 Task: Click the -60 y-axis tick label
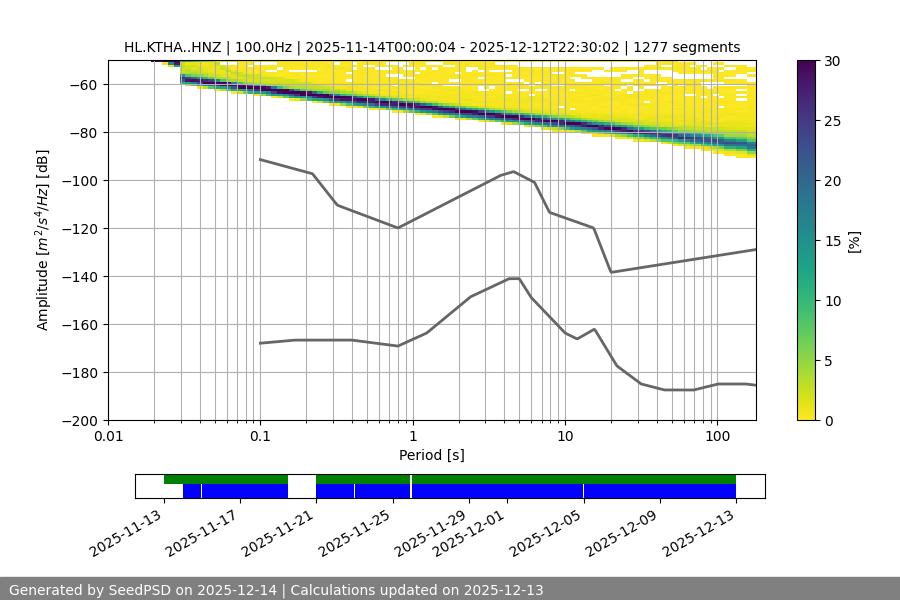click(85, 85)
